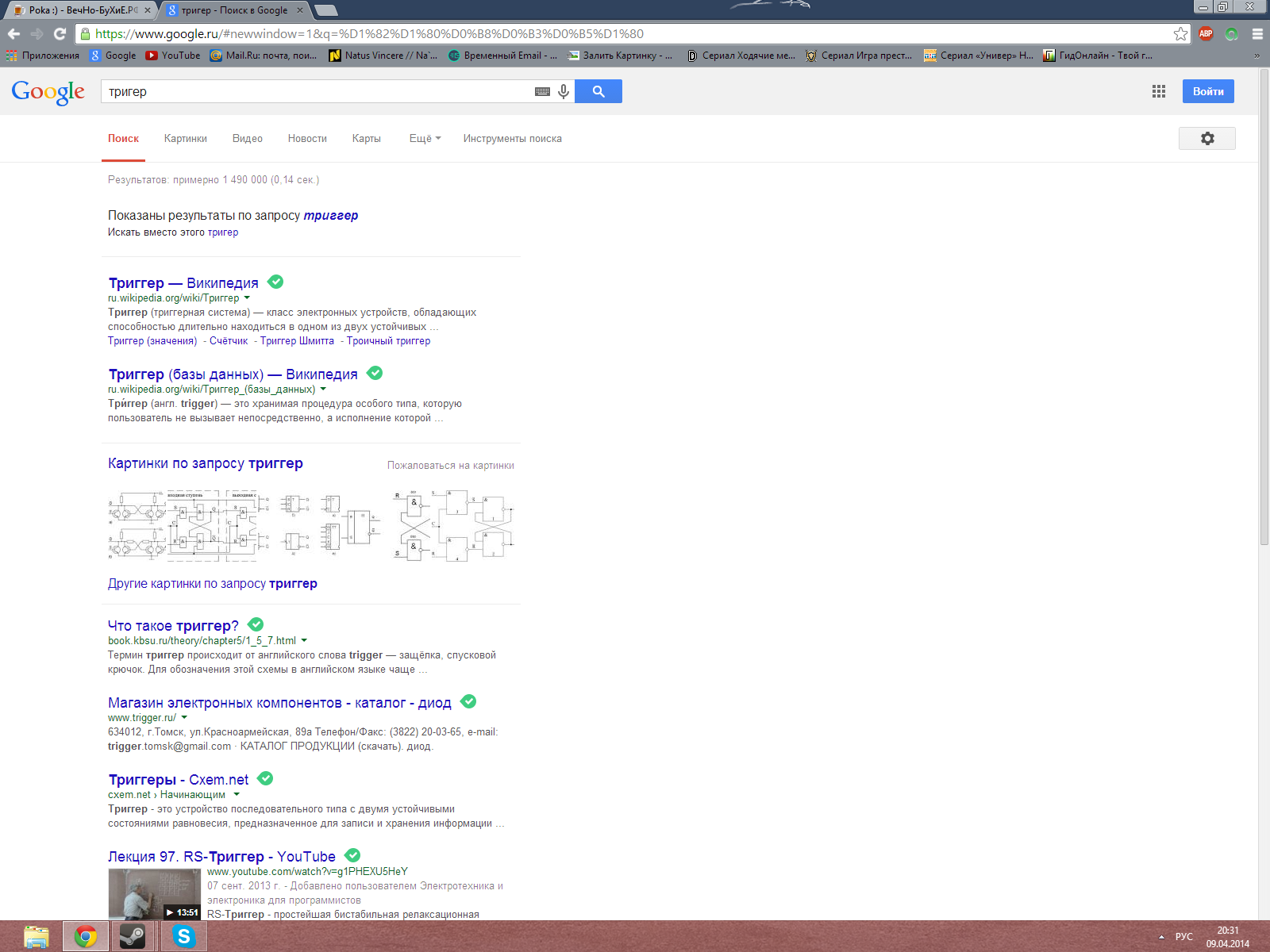
Task: Switch to the Карты tab
Action: [367, 139]
